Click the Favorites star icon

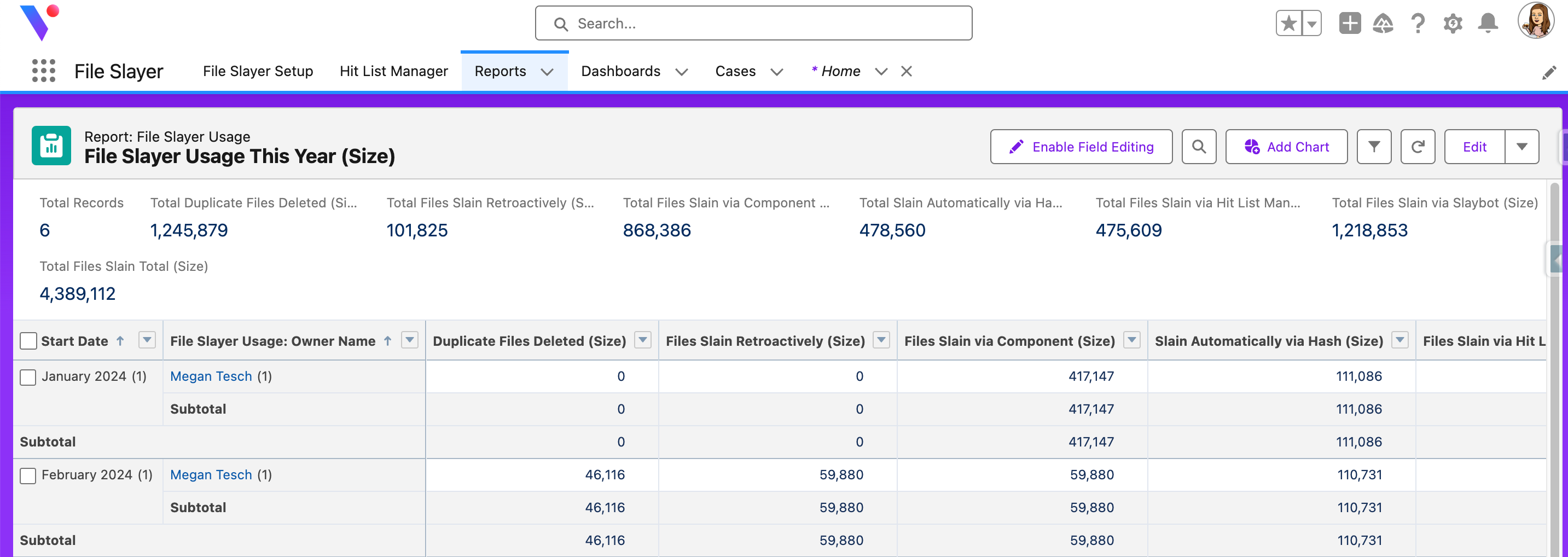tap(1288, 24)
